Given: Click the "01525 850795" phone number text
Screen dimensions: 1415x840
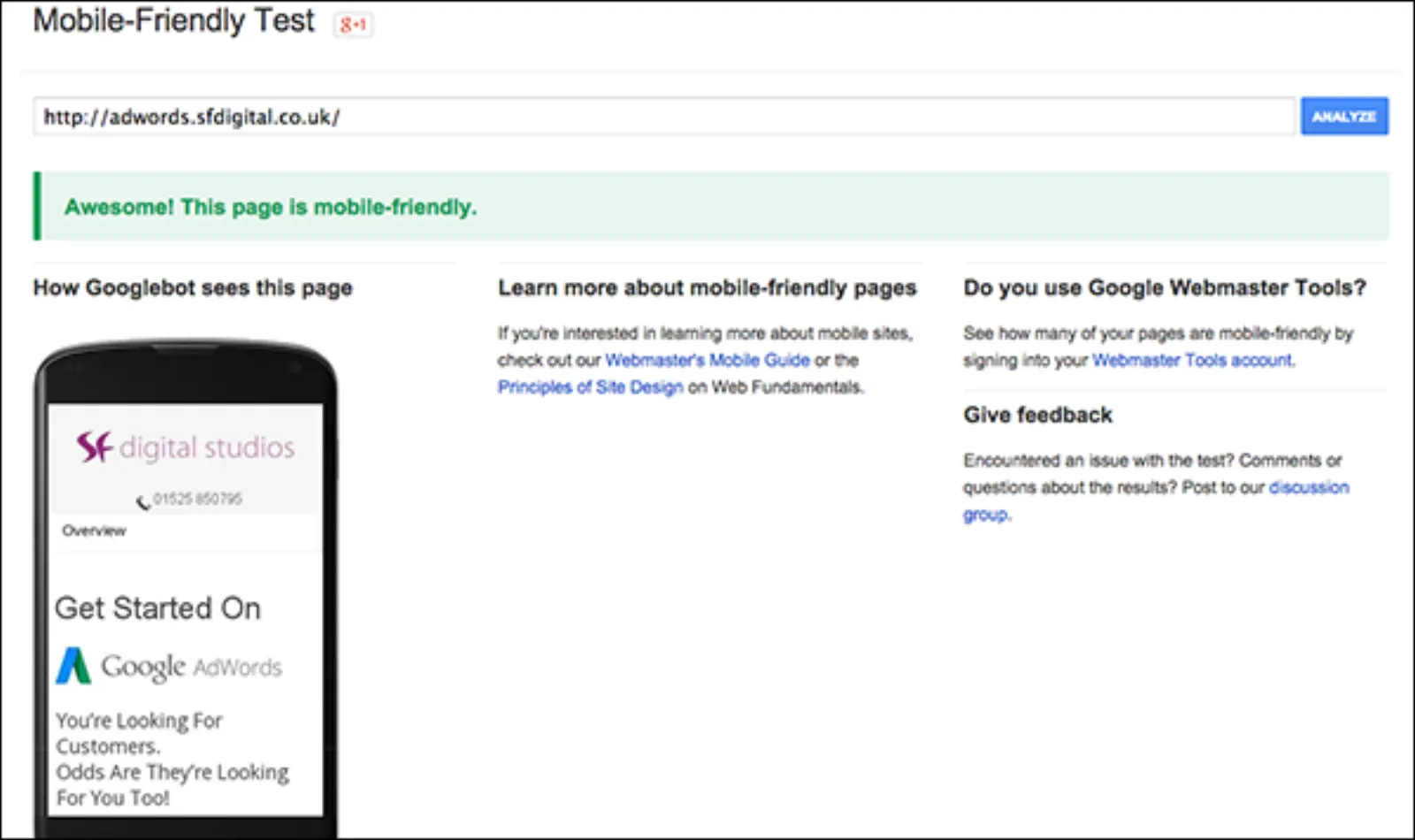Looking at the screenshot, I should (x=197, y=499).
